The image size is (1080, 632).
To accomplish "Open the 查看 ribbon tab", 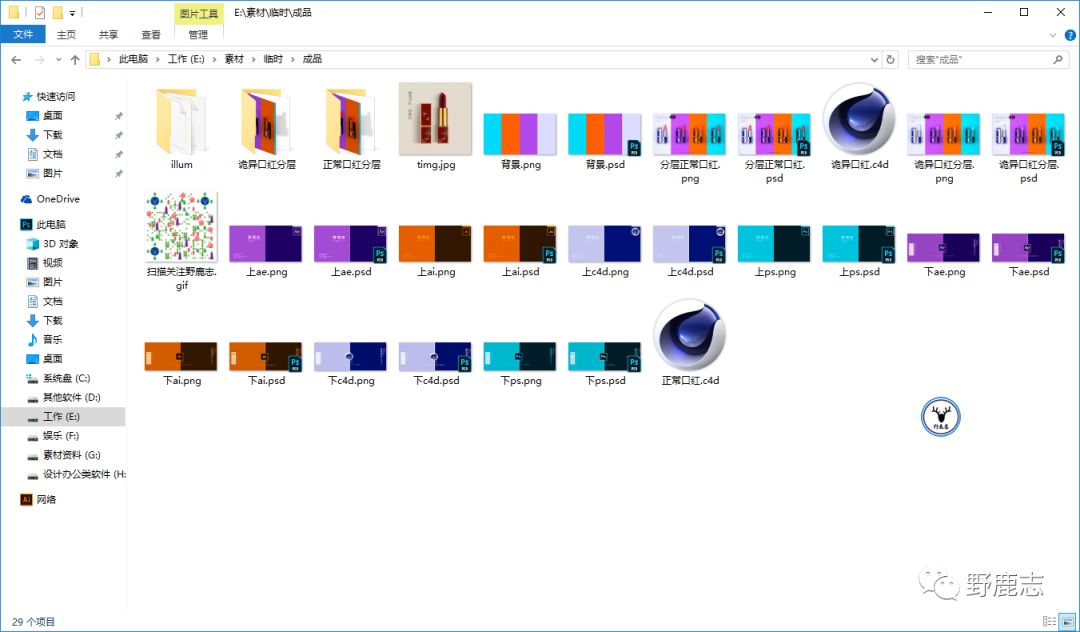I will coord(150,35).
